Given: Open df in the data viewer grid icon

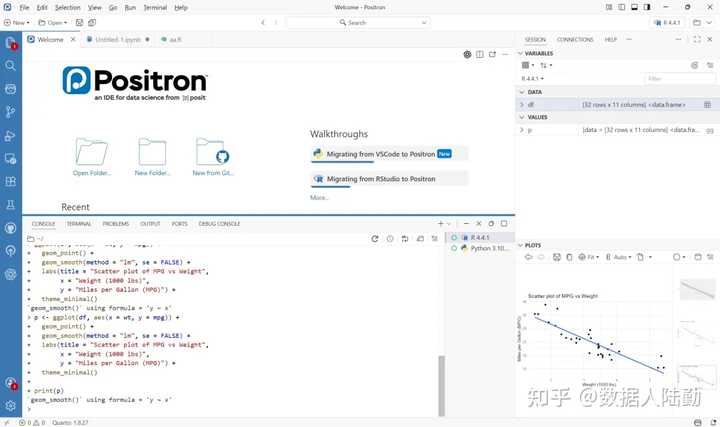Looking at the screenshot, I should pyautogui.click(x=707, y=105).
